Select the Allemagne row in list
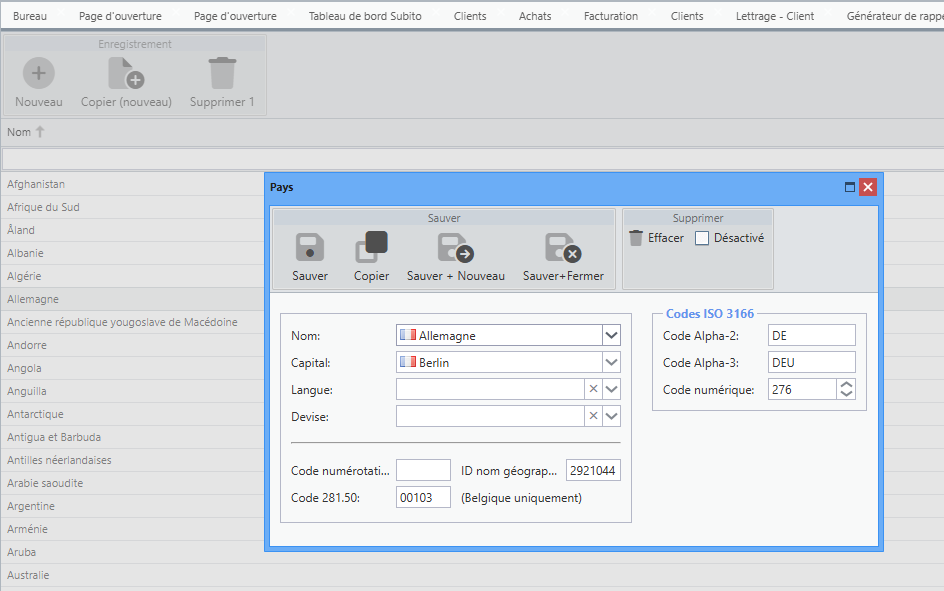This screenshot has width=944, height=591. (x=33, y=299)
